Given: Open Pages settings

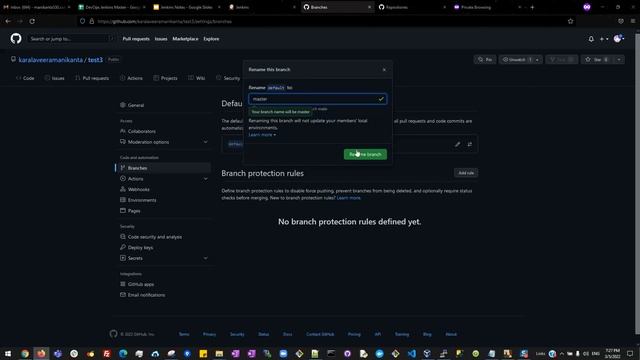Looking at the screenshot, I should pyautogui.click(x=134, y=211).
